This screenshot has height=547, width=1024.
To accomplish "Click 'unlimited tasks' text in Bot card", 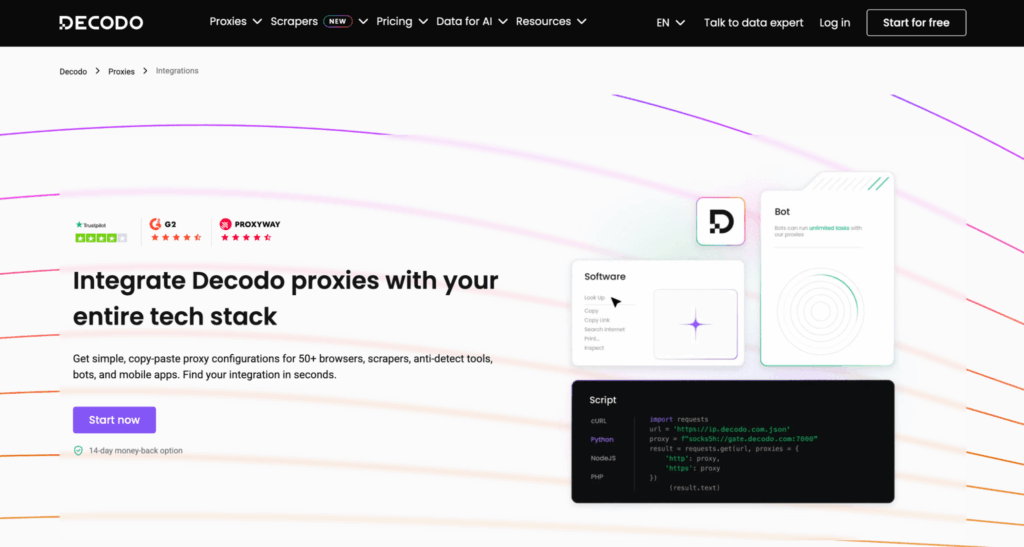I will [829, 228].
